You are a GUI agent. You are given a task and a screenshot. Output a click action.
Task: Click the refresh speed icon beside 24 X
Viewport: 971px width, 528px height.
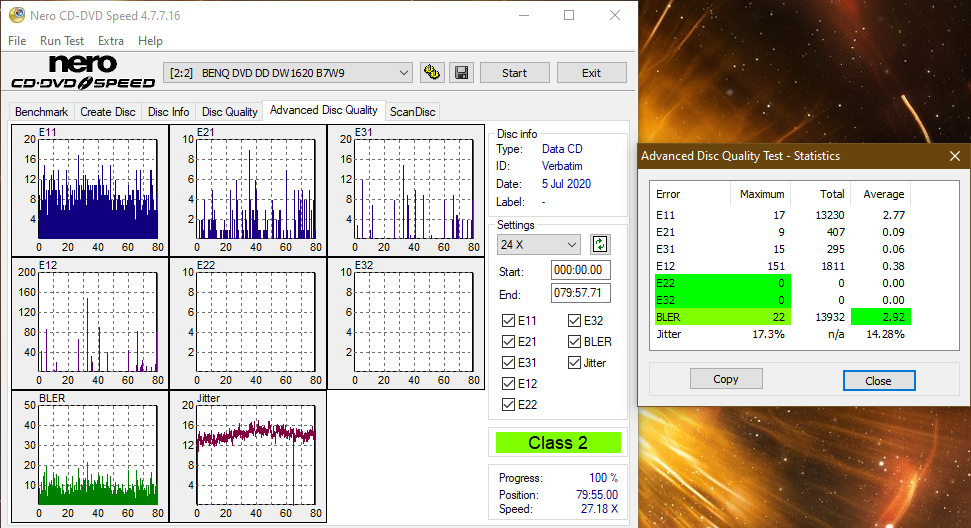pos(599,245)
